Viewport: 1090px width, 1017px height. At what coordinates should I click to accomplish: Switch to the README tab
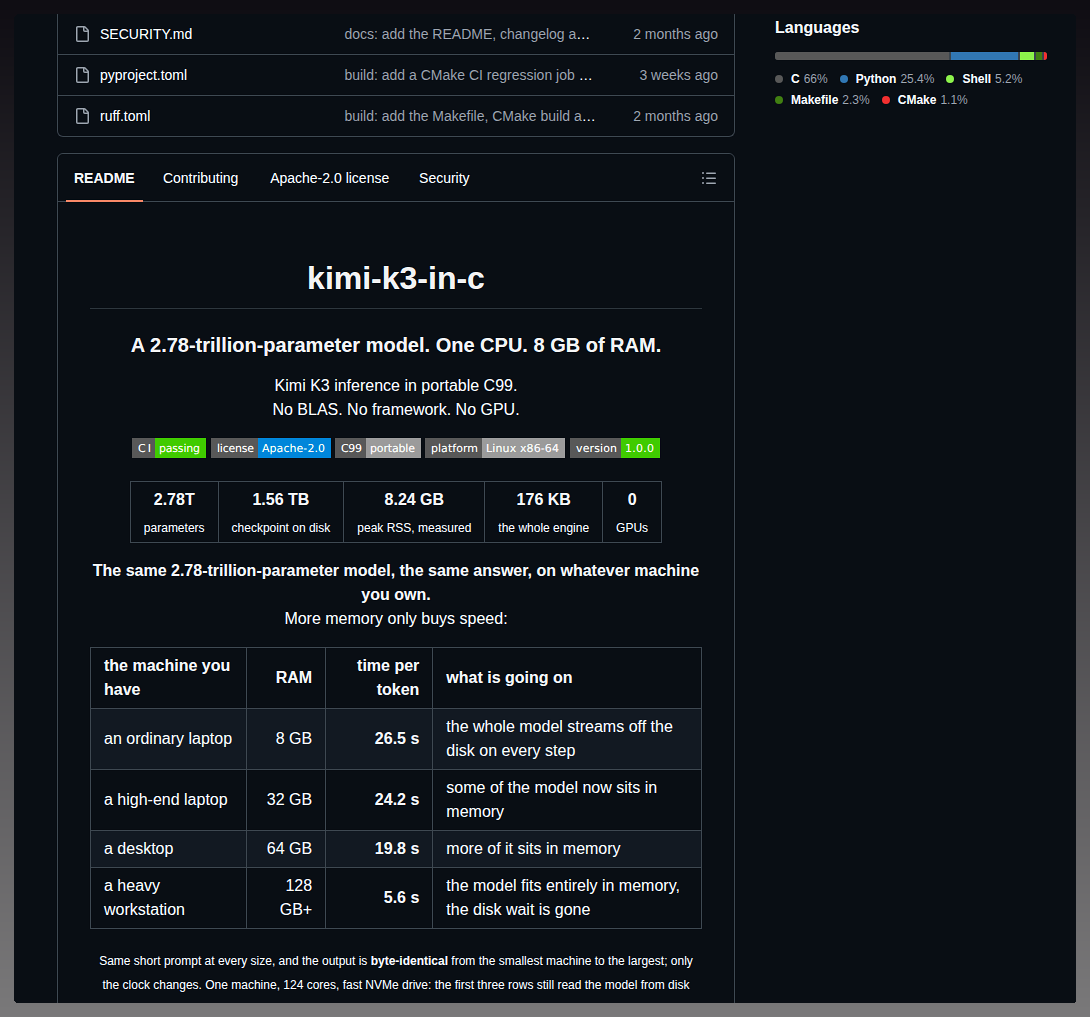[104, 178]
